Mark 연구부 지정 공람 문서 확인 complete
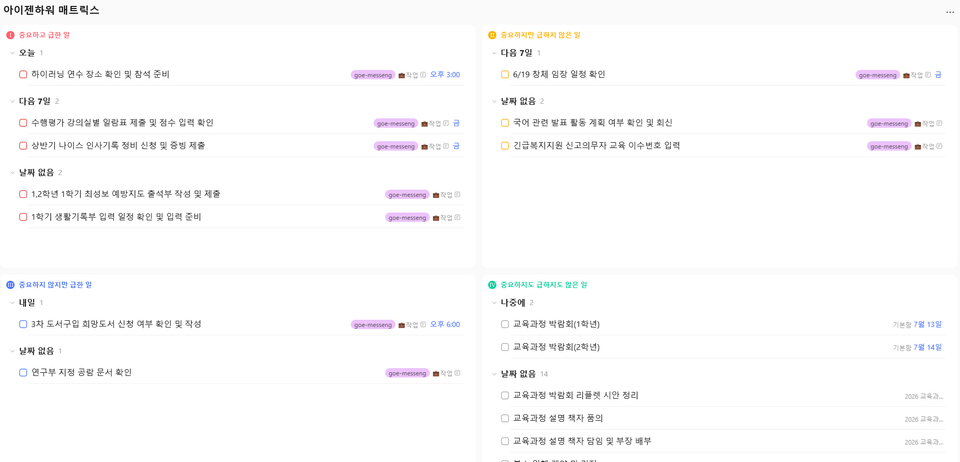The width and height of the screenshot is (960, 462). pyautogui.click(x=23, y=372)
